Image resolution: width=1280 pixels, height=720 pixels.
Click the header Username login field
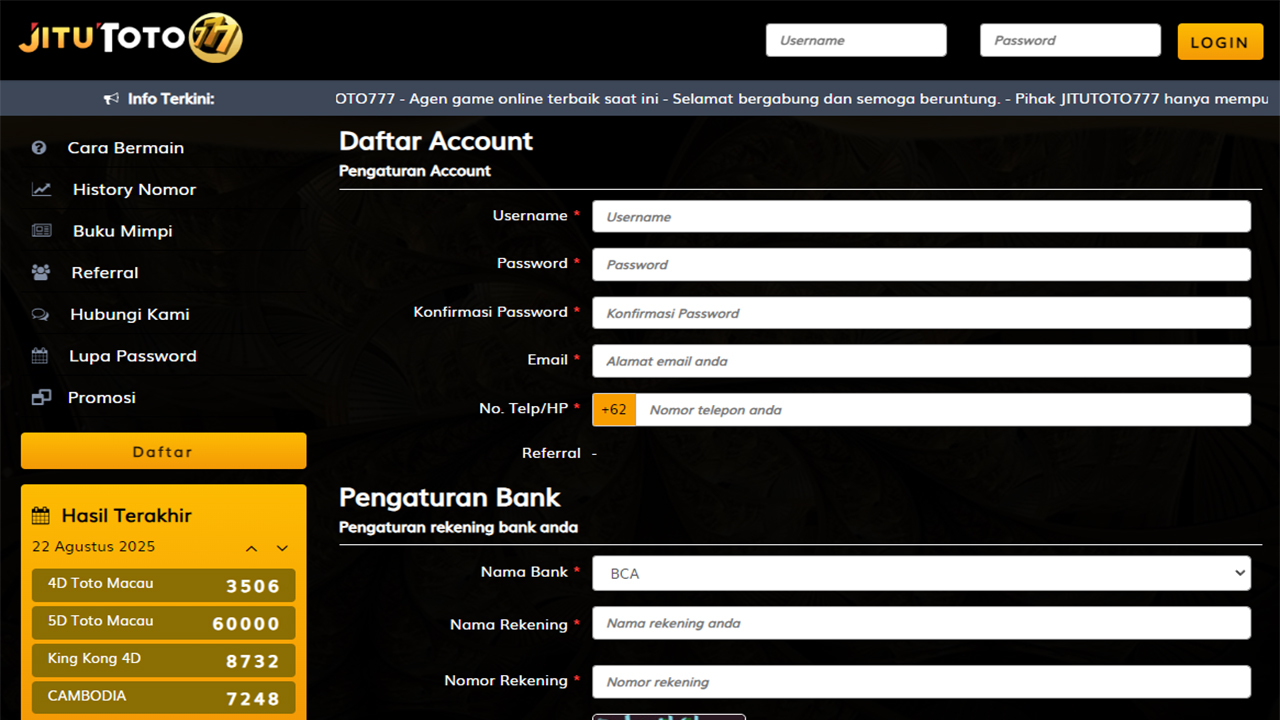[856, 41]
